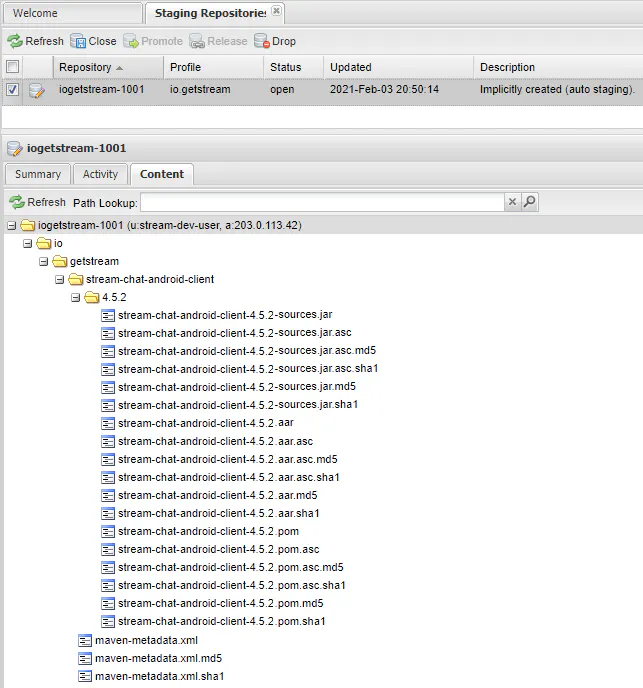Select file icon of 4.5.2.aar
643x688 pixels.
tap(108, 424)
